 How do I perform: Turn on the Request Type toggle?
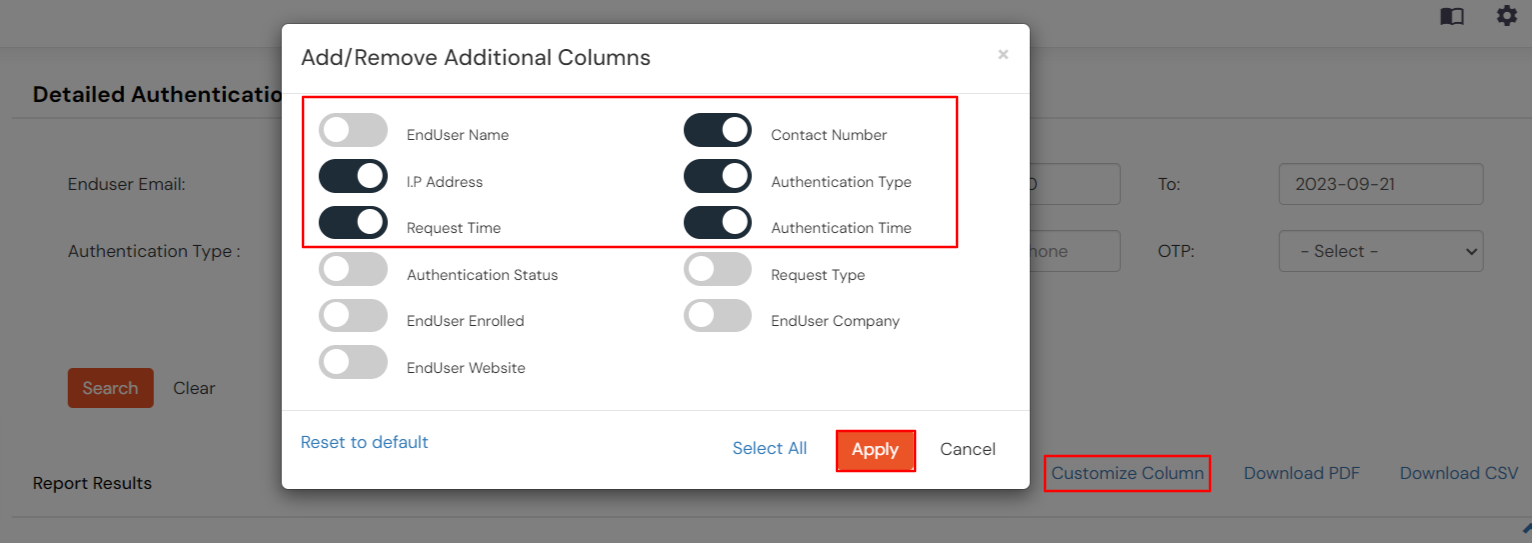pyautogui.click(x=718, y=270)
